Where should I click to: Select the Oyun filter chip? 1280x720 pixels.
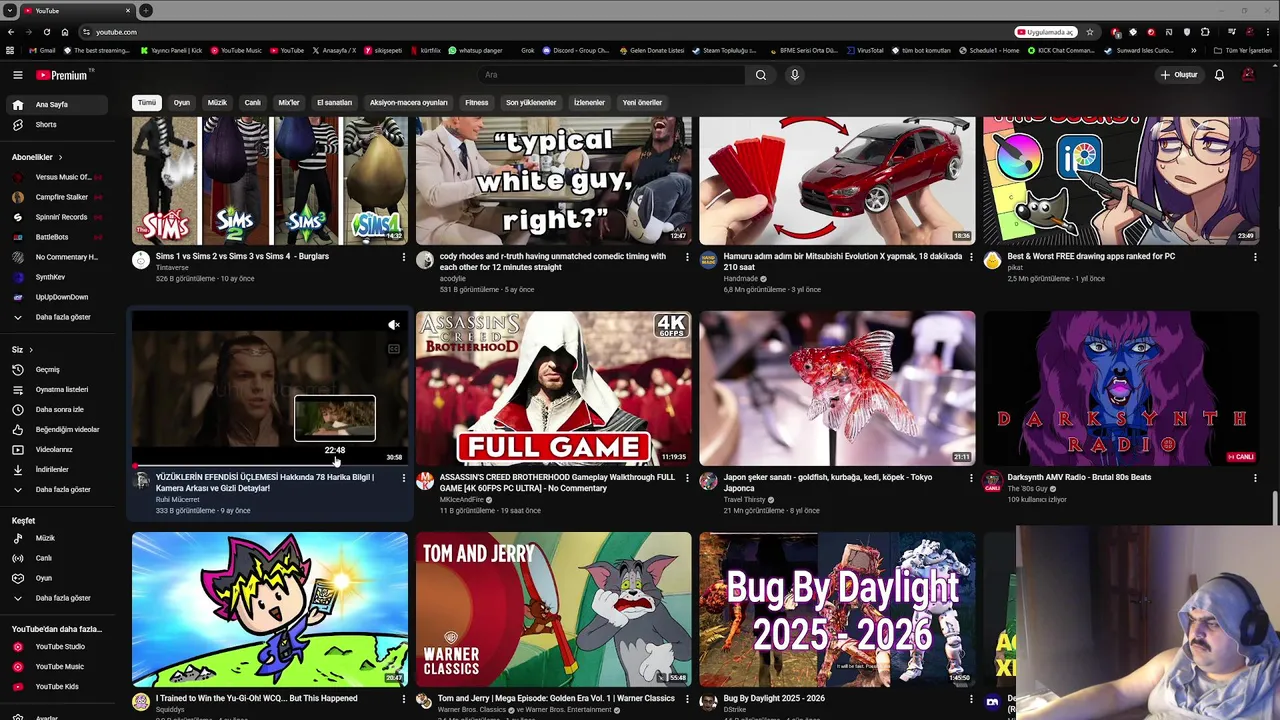pos(182,102)
